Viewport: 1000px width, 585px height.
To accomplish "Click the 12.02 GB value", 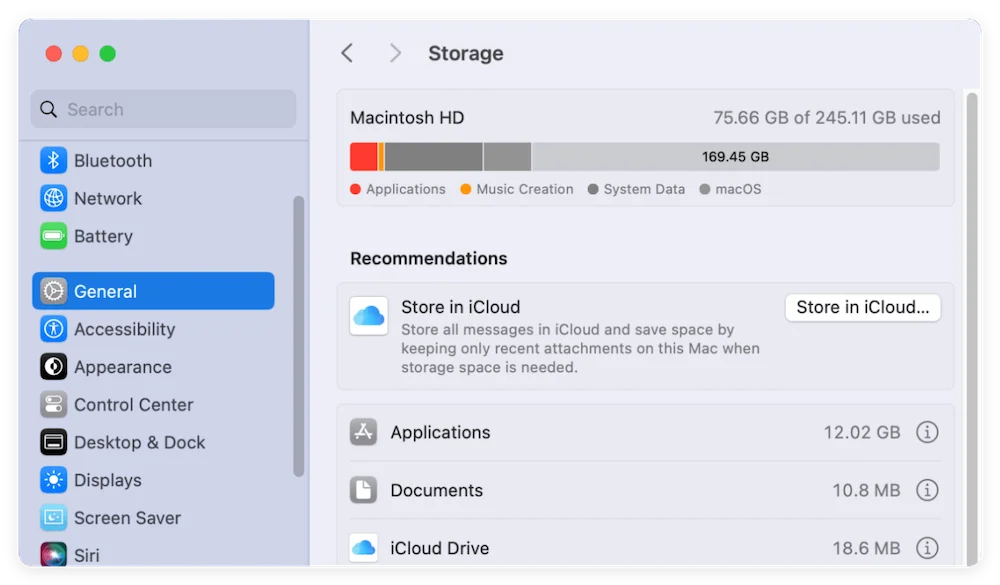I will [862, 432].
